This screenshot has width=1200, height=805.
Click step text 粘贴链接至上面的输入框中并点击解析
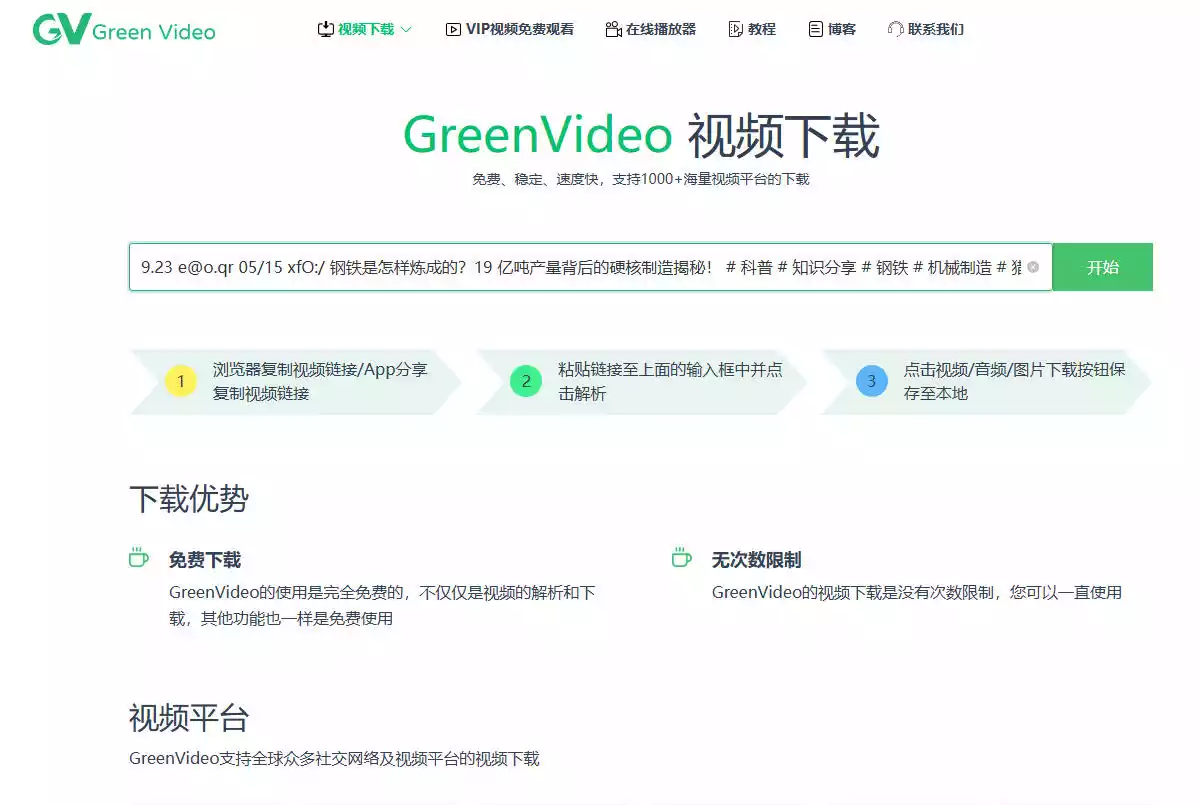pyautogui.click(x=670, y=381)
